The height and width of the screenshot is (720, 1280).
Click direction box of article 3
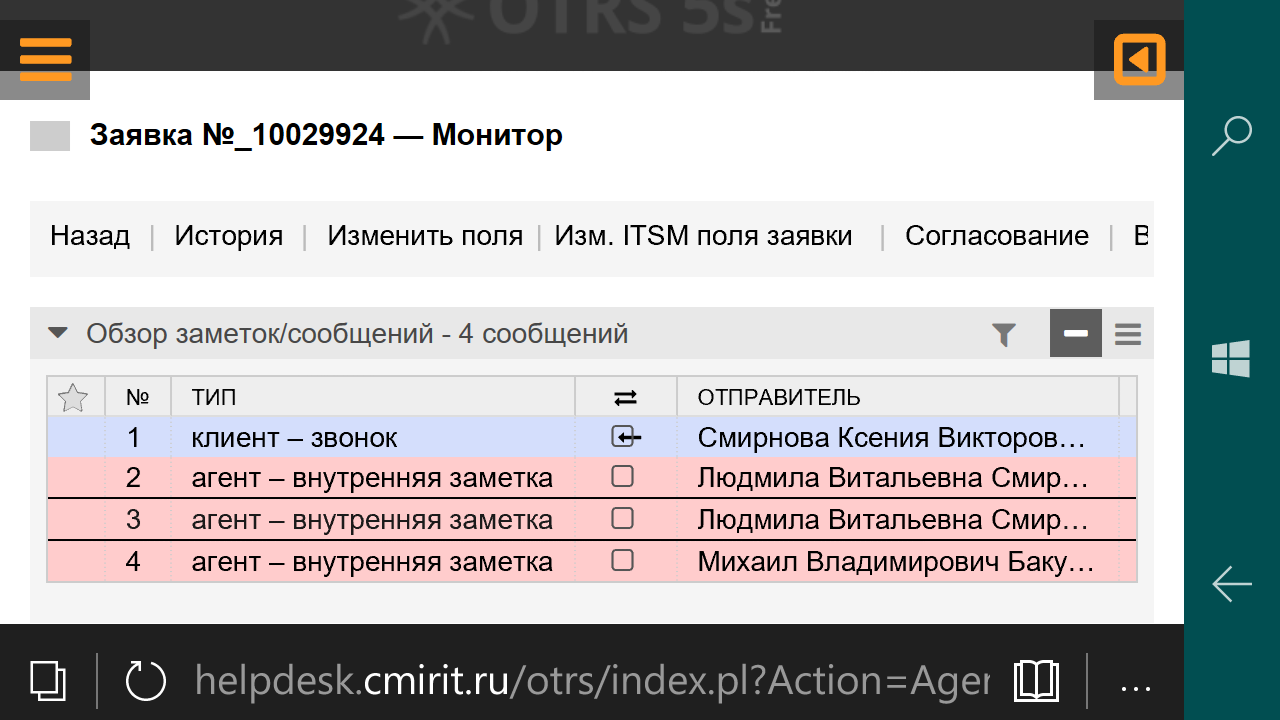[623, 518]
